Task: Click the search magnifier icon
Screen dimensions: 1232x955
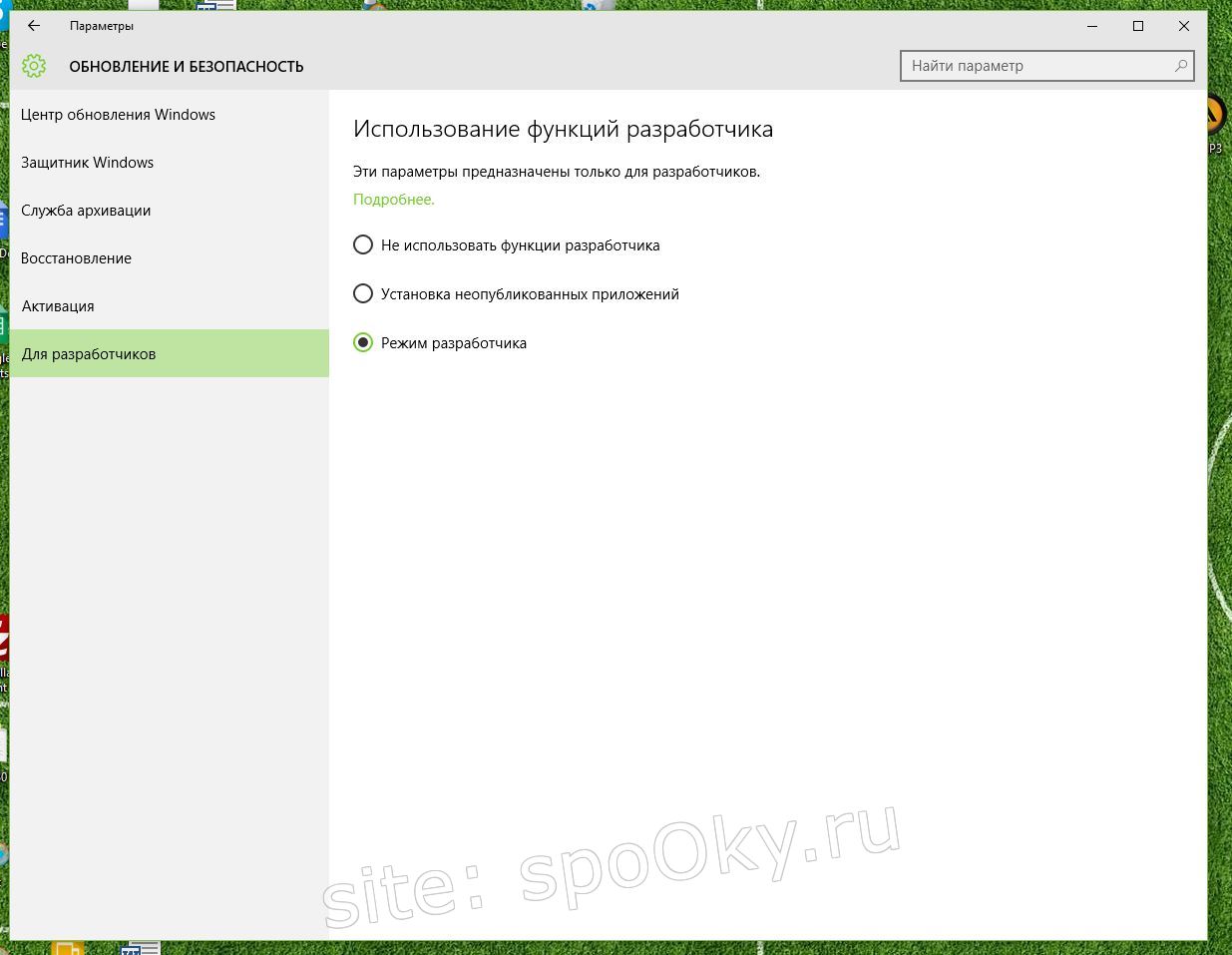Action: pos(1181,66)
